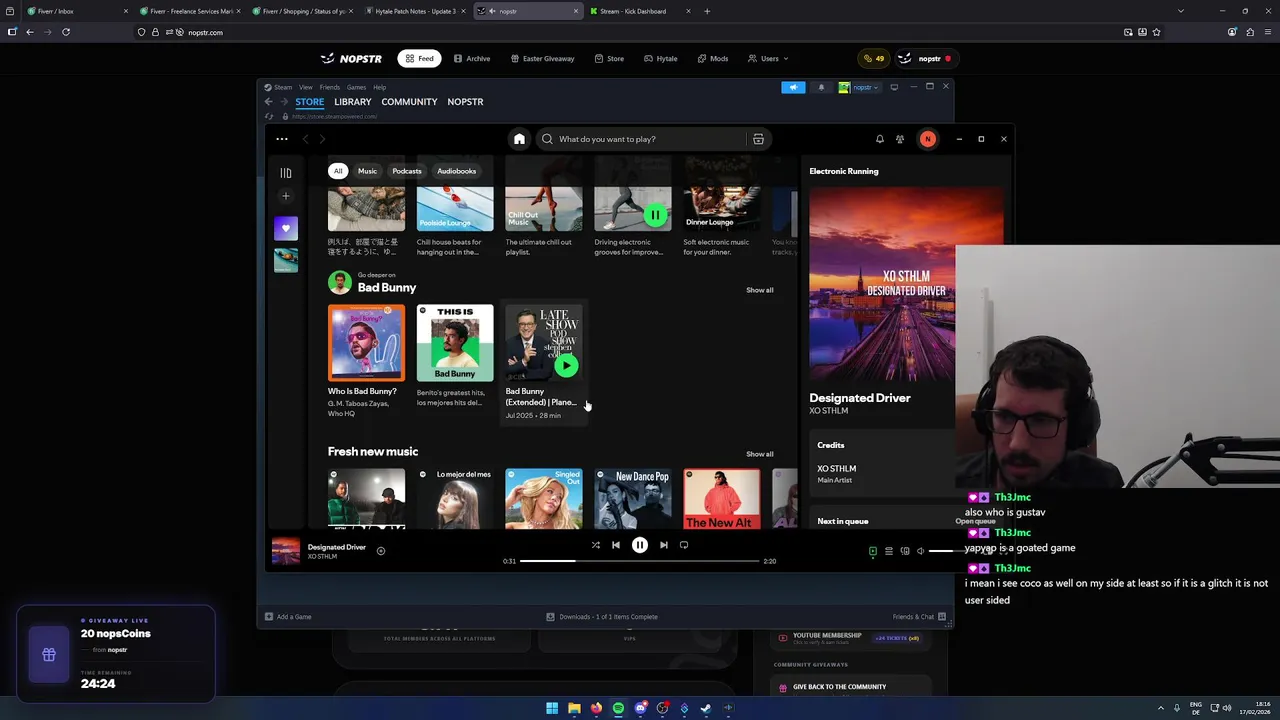The image size is (1280, 720).
Task: Open Connect to a device icon
Action: pyautogui.click(x=905, y=551)
